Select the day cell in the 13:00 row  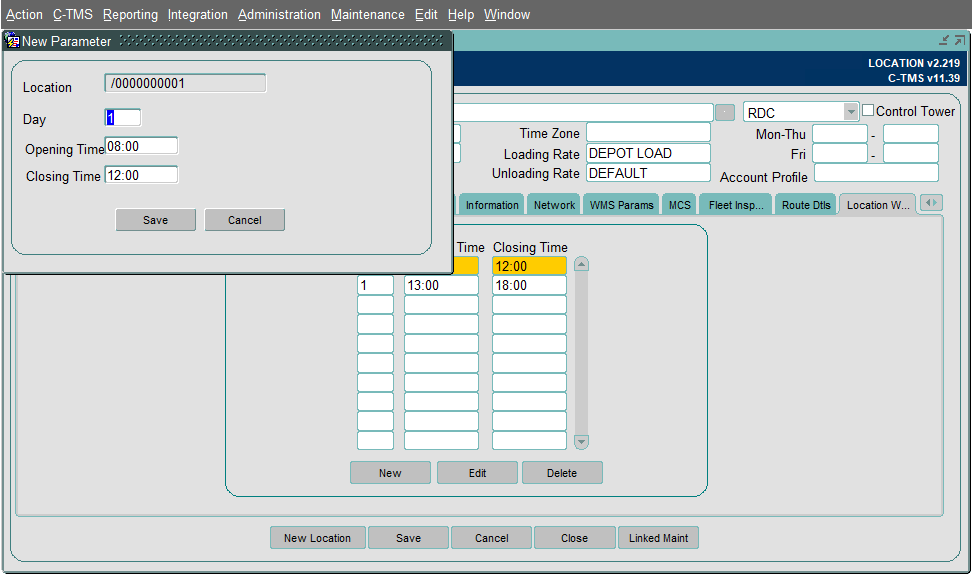tap(375, 285)
